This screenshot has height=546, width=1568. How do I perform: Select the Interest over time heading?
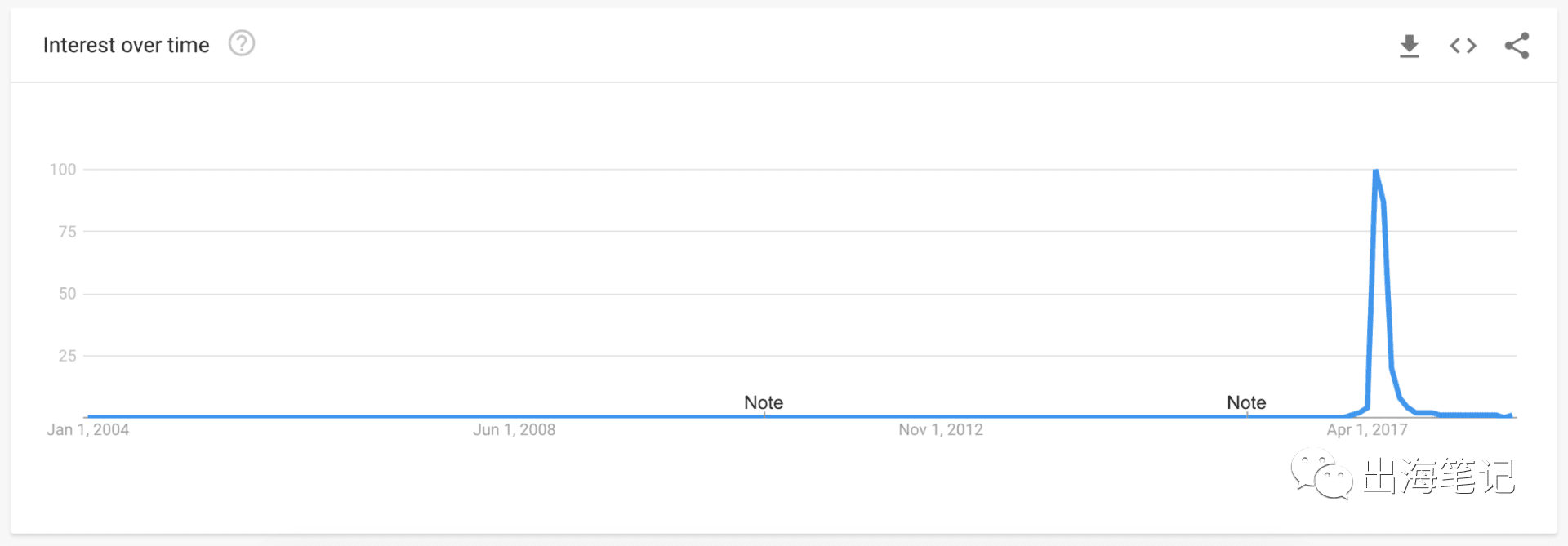coord(127,45)
